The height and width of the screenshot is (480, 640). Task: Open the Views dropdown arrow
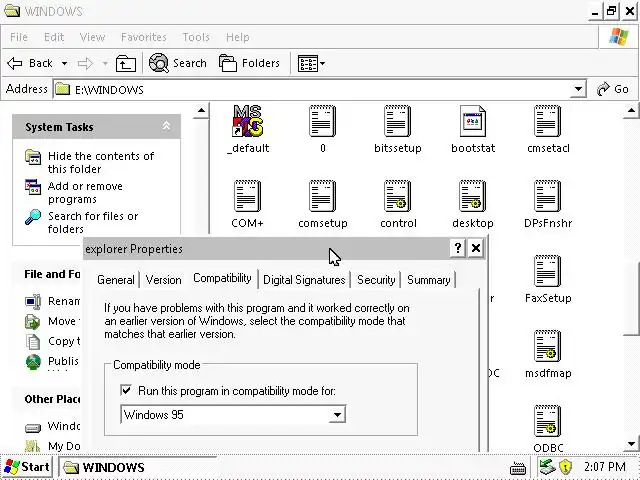point(323,64)
